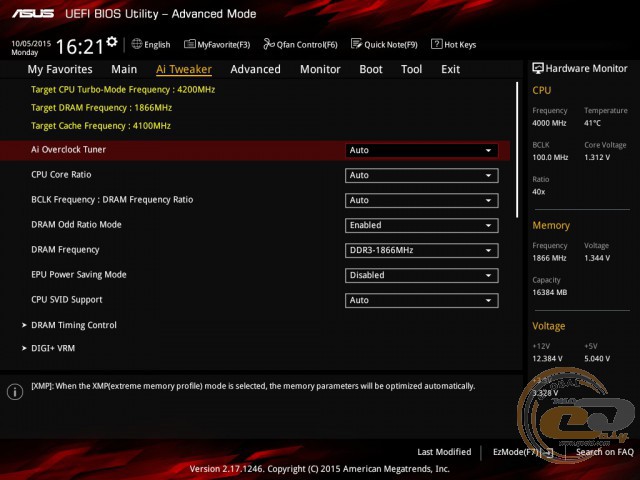Show the Hot Keys list
Image resolution: width=640 pixels, height=480 pixels.
click(x=454, y=44)
